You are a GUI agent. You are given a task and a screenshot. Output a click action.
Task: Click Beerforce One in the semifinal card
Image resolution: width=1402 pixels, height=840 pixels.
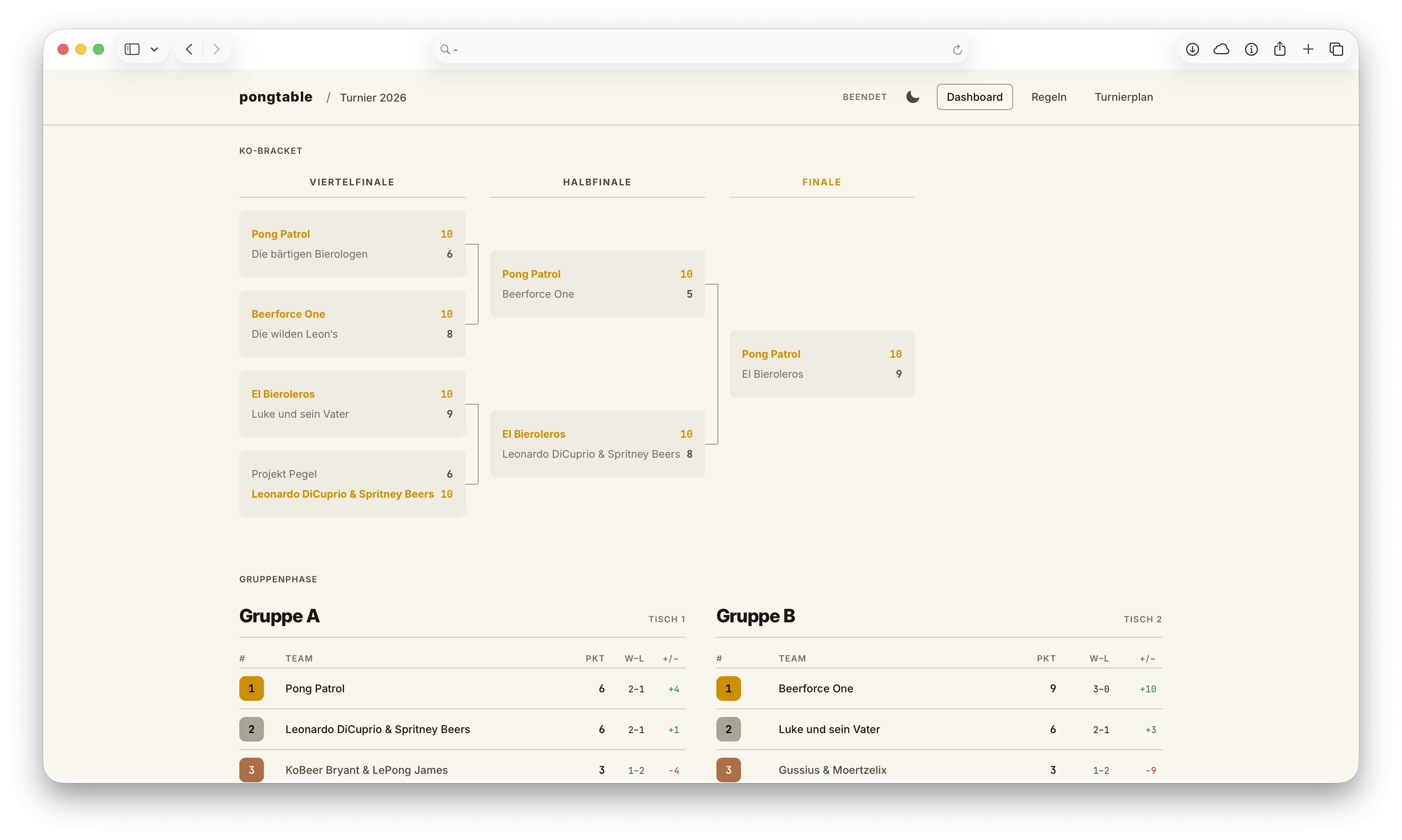(537, 294)
